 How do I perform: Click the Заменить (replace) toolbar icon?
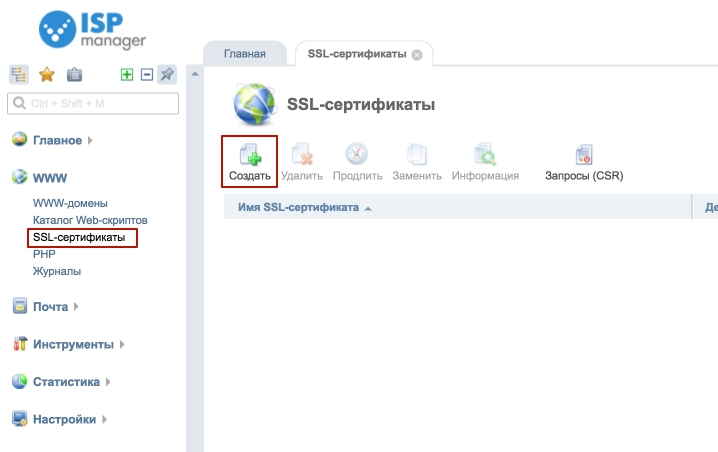pos(416,155)
